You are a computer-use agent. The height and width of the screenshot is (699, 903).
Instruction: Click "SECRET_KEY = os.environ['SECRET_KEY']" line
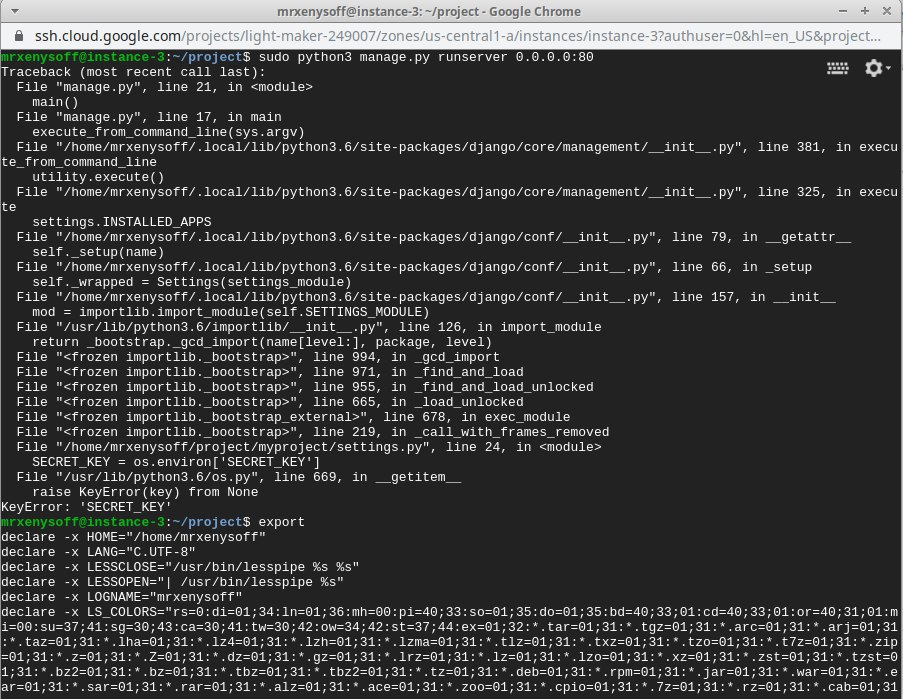pos(176,461)
